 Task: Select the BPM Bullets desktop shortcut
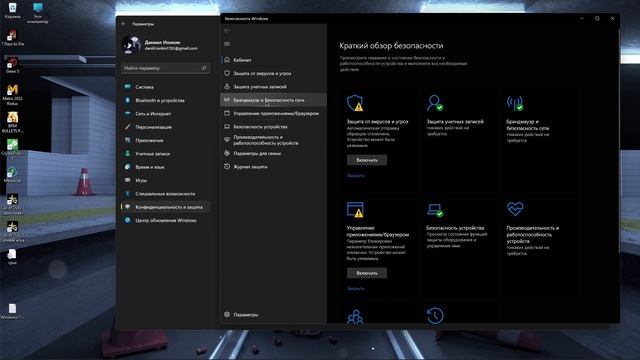click(12, 122)
